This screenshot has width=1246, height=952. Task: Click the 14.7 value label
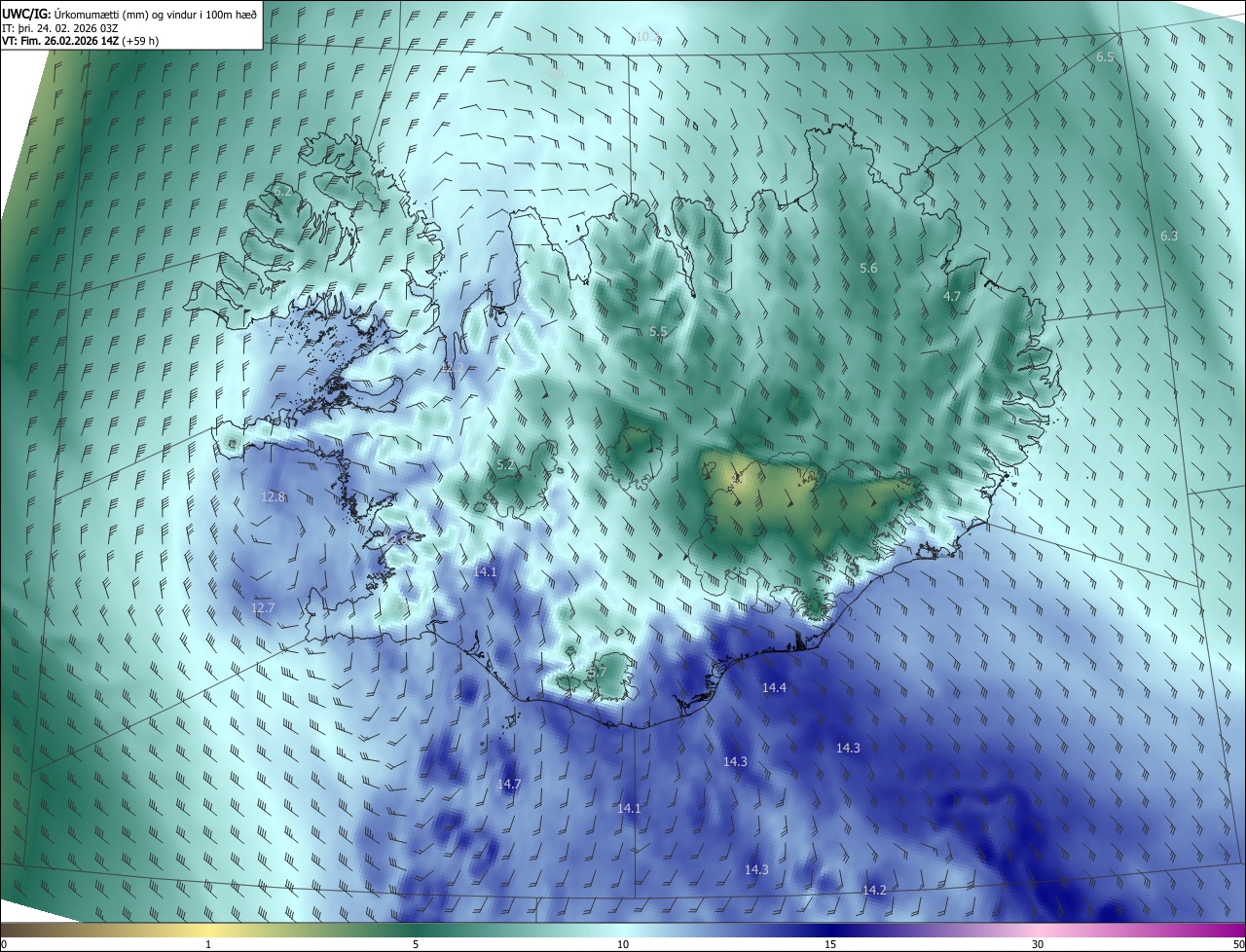[x=509, y=784]
